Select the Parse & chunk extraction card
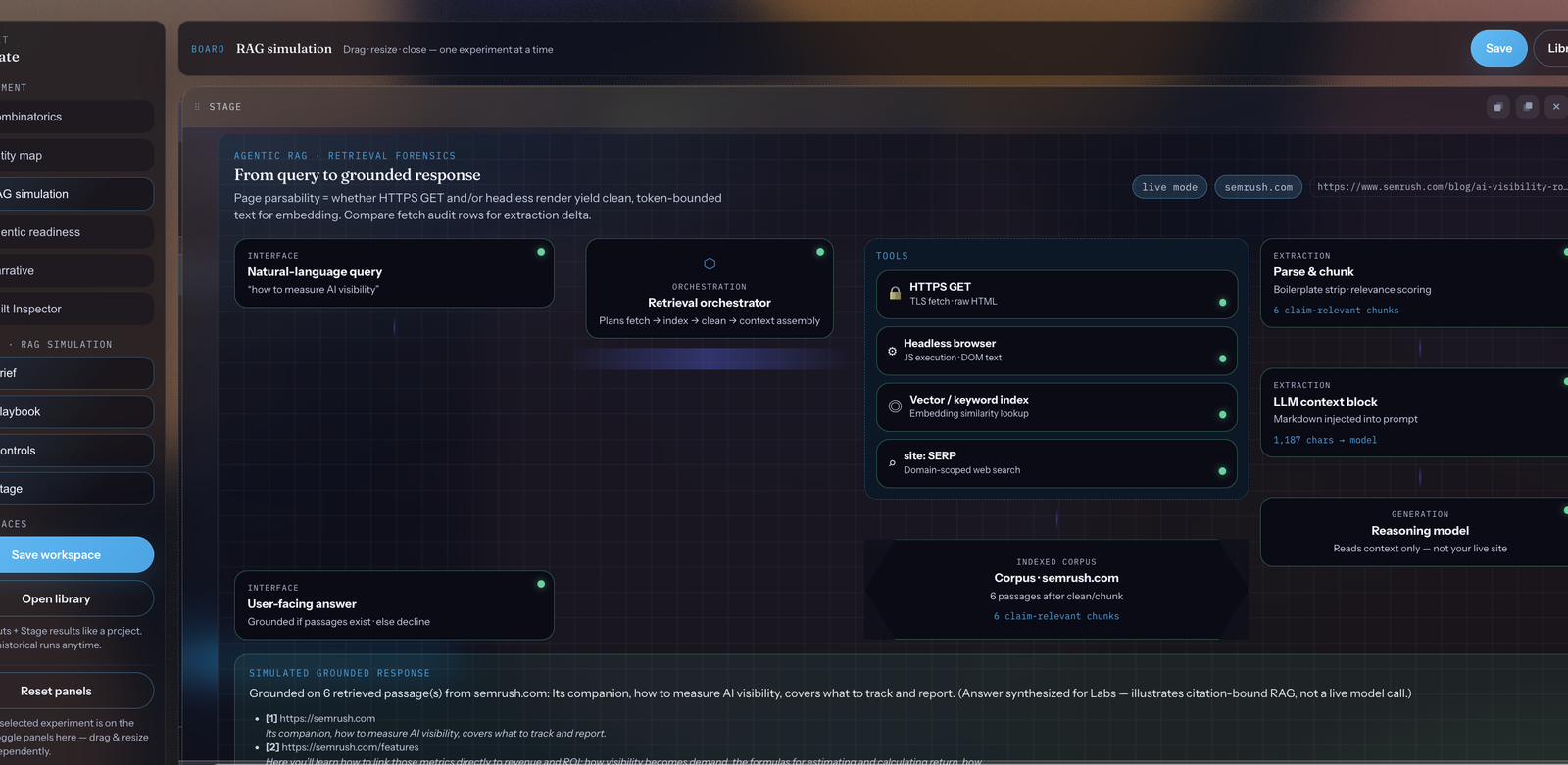The image size is (1568, 765). point(1414,283)
